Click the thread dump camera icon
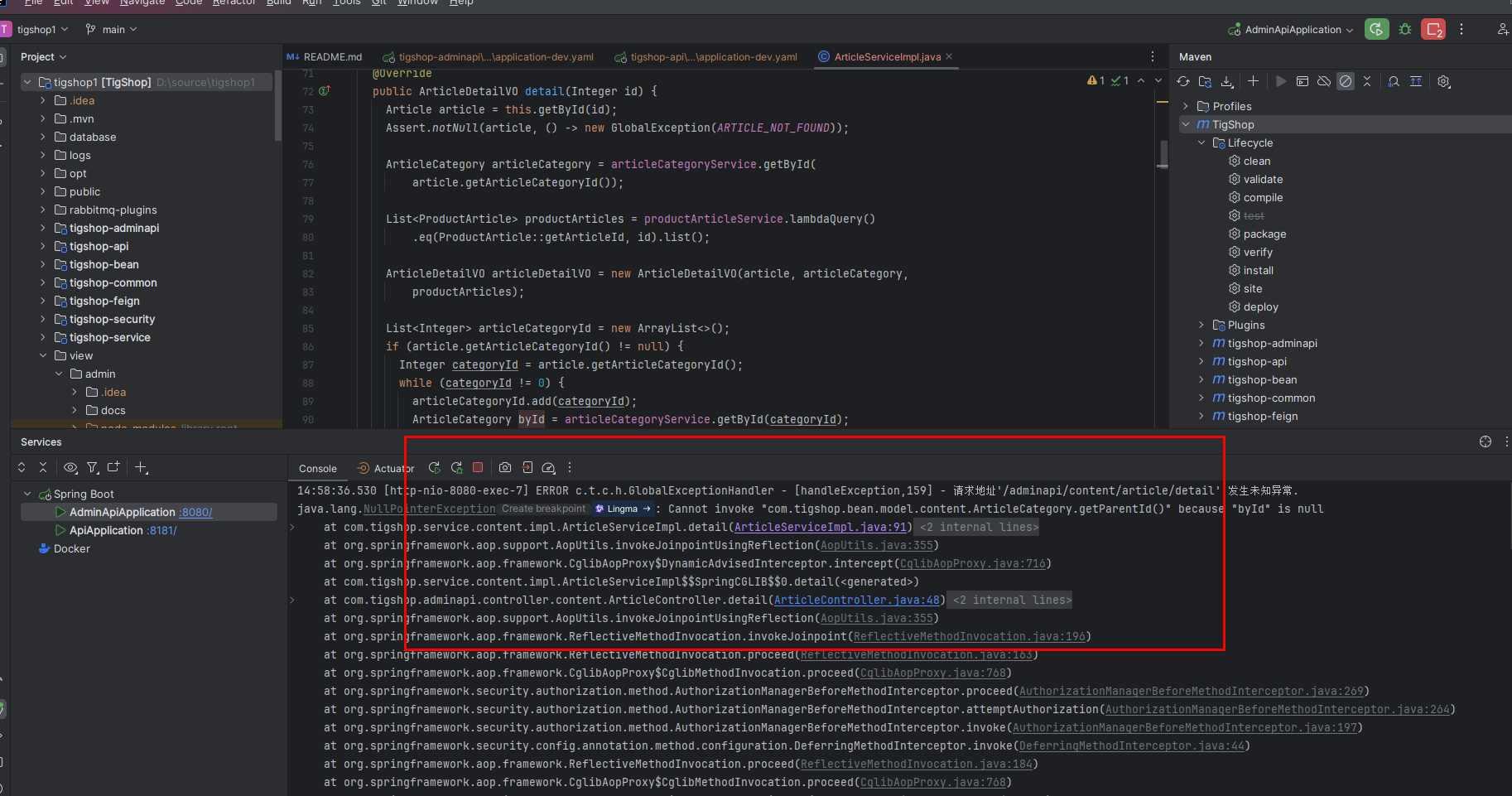The width and height of the screenshot is (1512, 796). point(505,467)
